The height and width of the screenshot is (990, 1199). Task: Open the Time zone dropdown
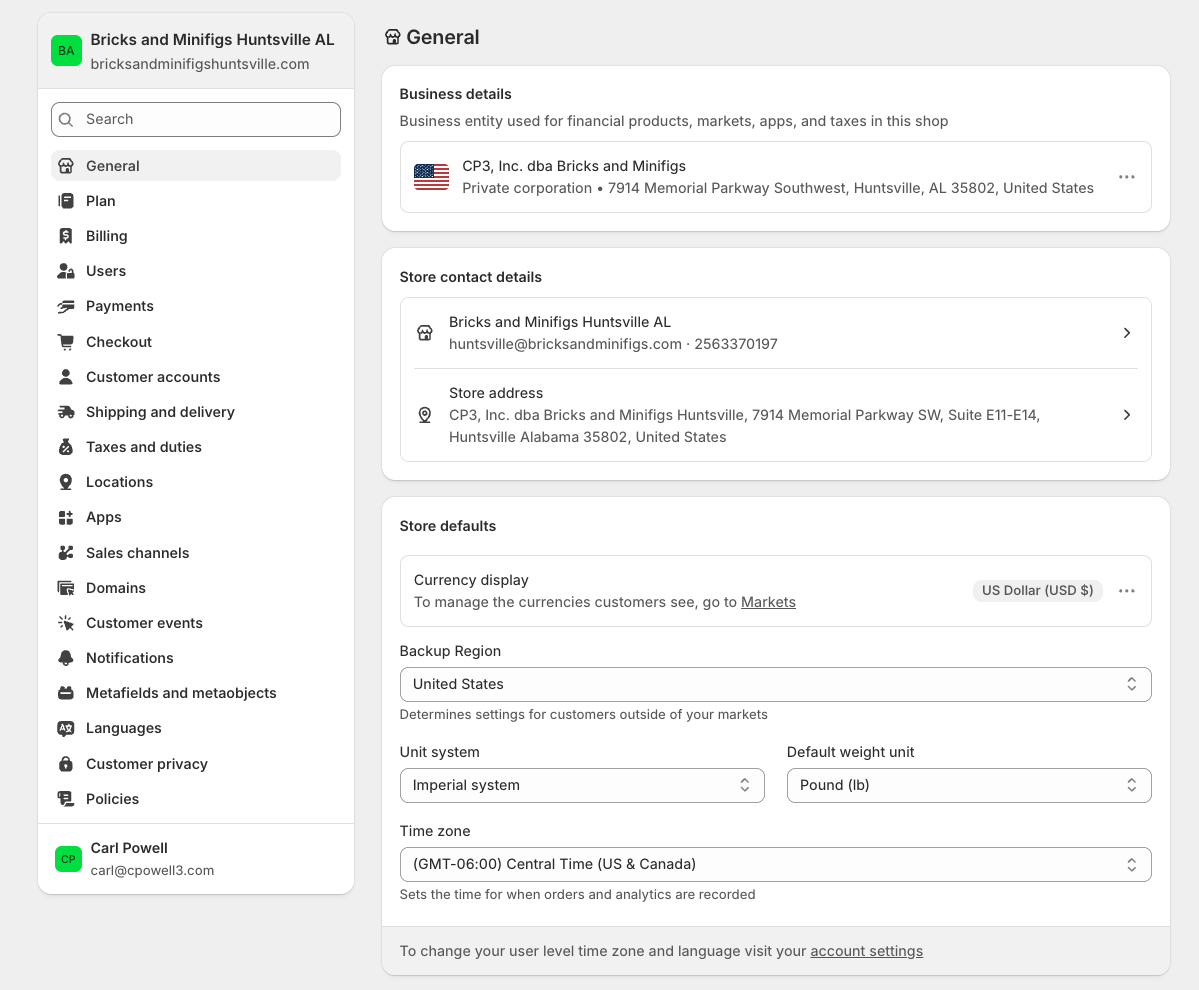[x=775, y=865]
